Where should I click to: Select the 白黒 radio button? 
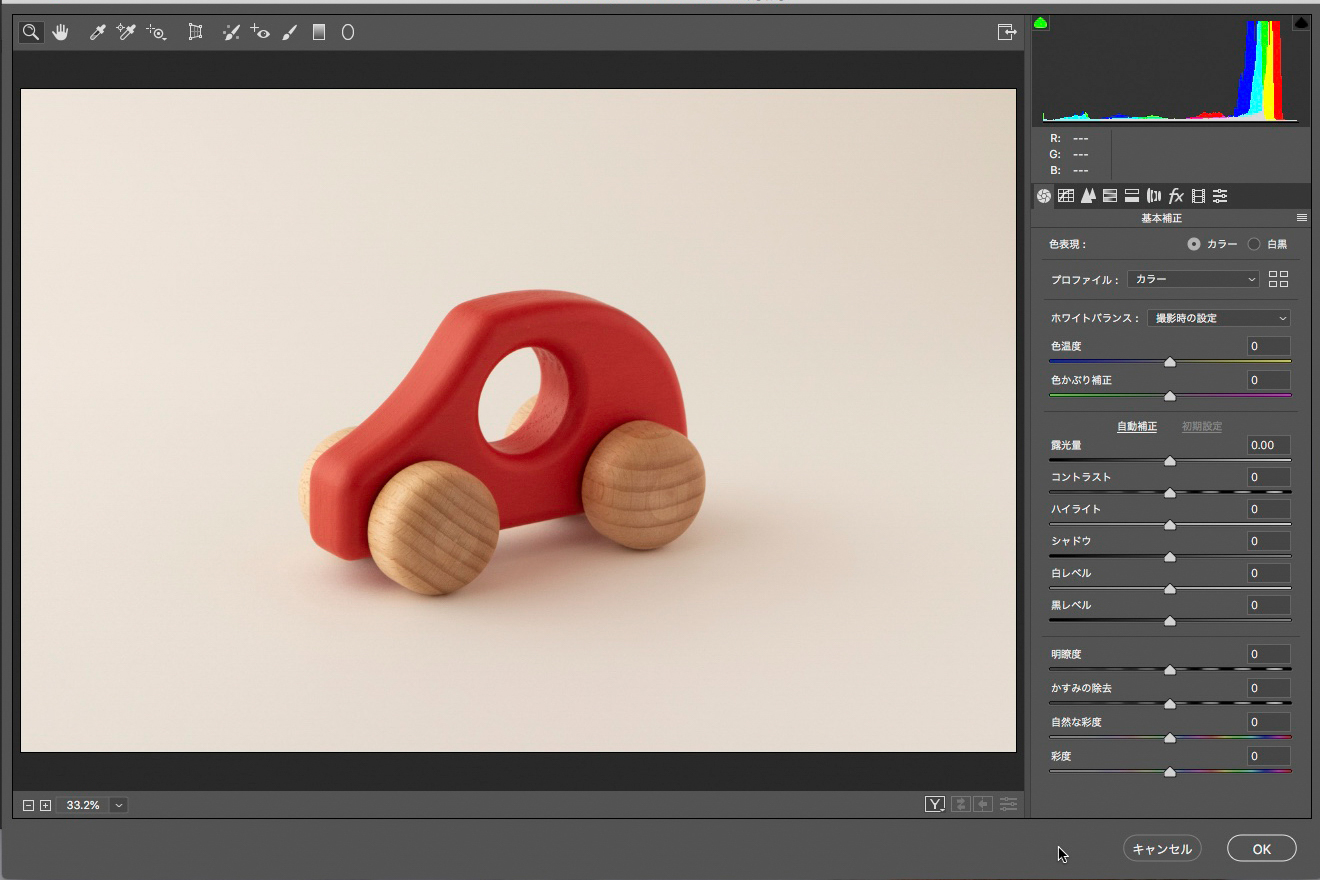pos(1254,244)
